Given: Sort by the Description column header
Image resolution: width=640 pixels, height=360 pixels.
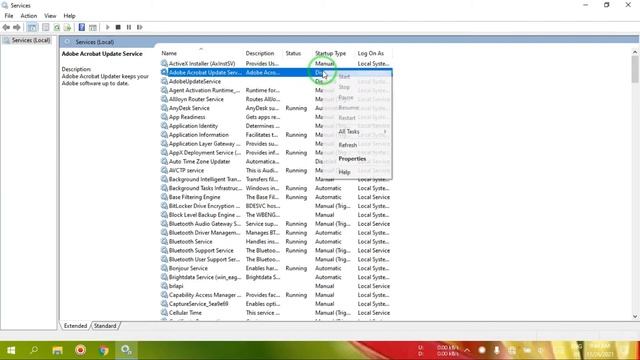Looking at the screenshot, I should pyautogui.click(x=260, y=53).
